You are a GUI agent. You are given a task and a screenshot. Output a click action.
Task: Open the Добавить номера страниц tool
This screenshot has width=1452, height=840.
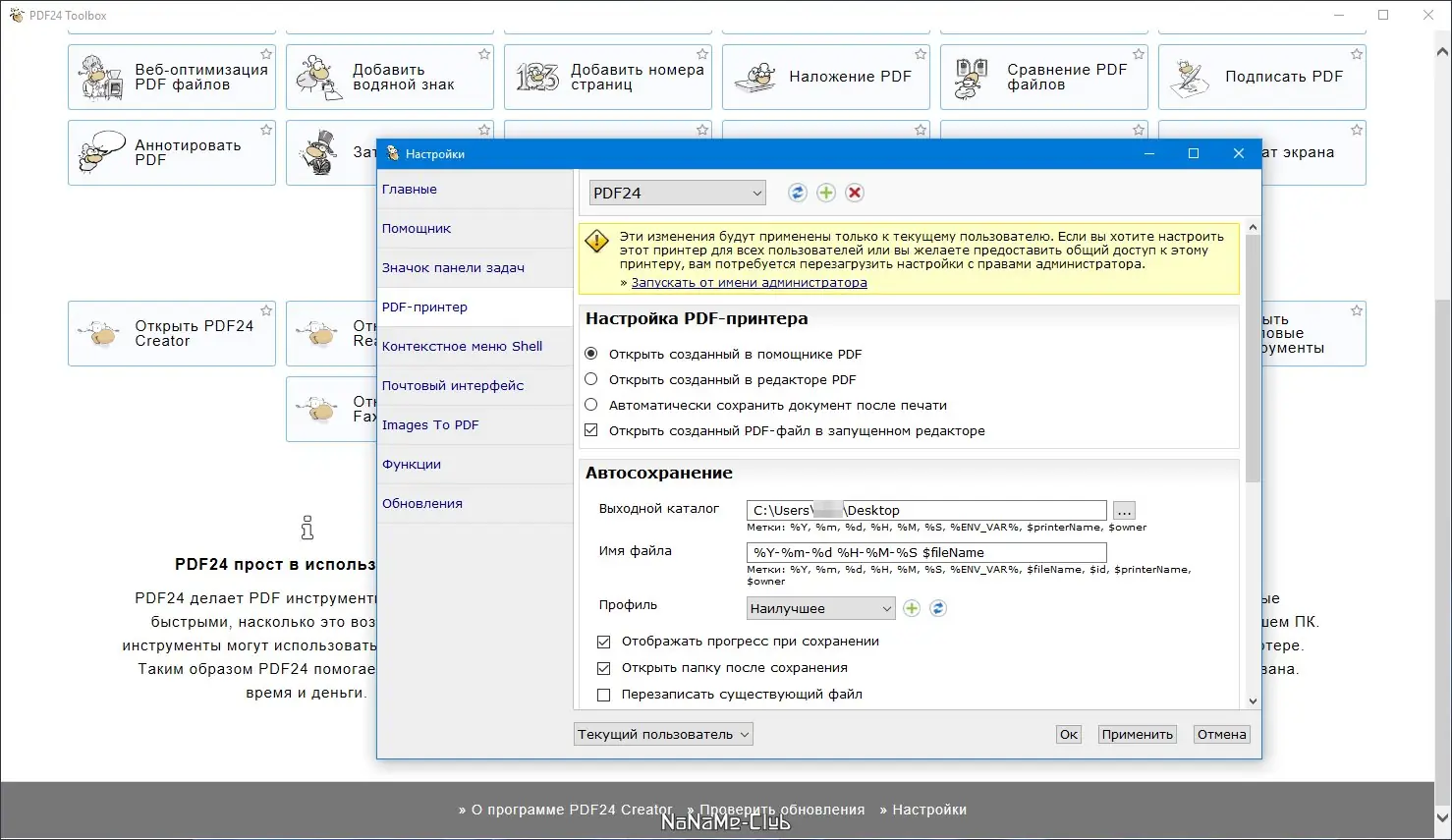point(608,77)
